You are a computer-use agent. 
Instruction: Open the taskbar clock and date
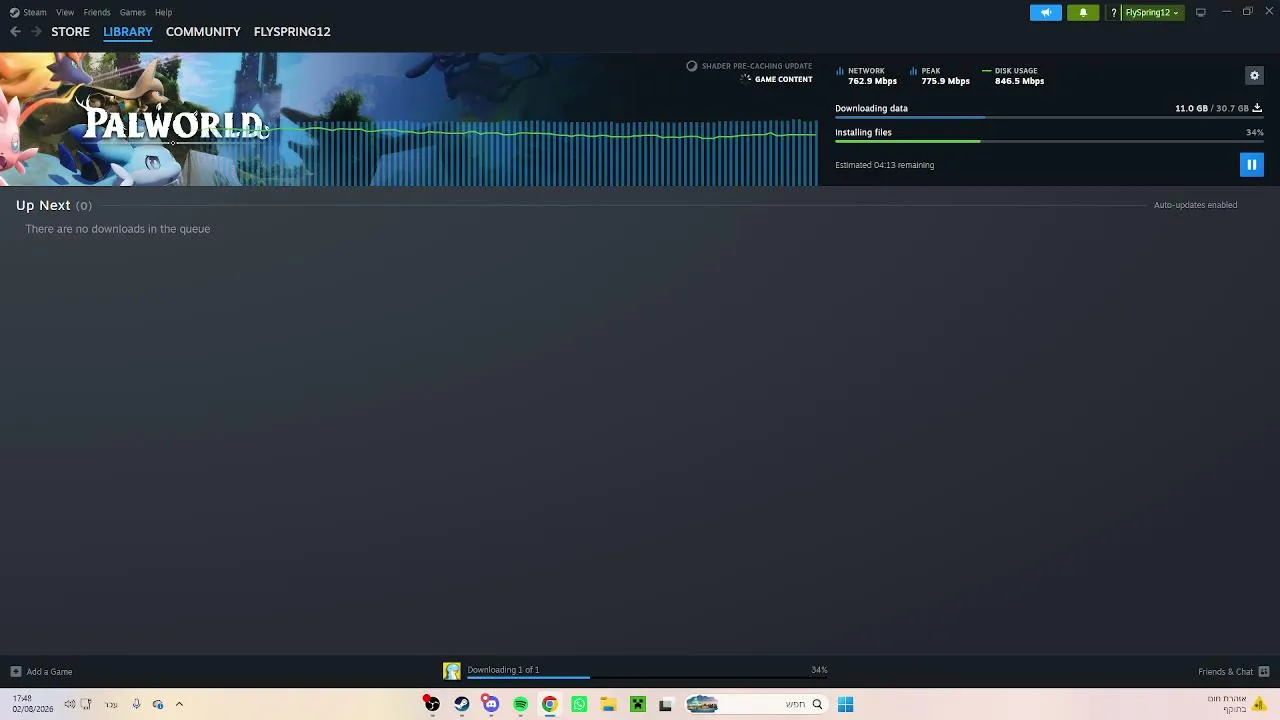tap(32, 704)
